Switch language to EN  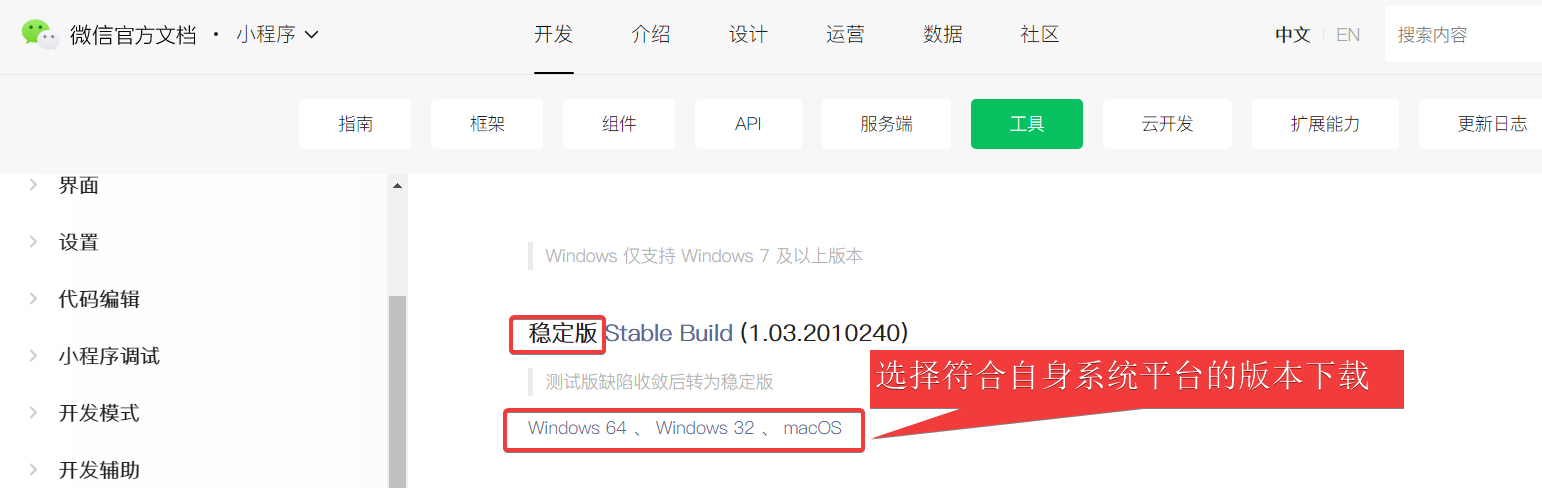(x=1348, y=34)
